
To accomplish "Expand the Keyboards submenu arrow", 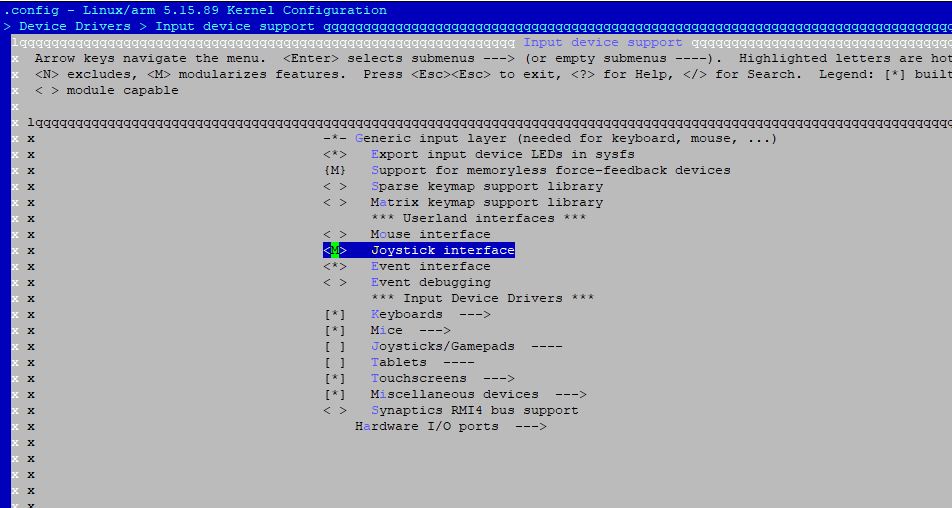I will pyautogui.click(x=470, y=314).
